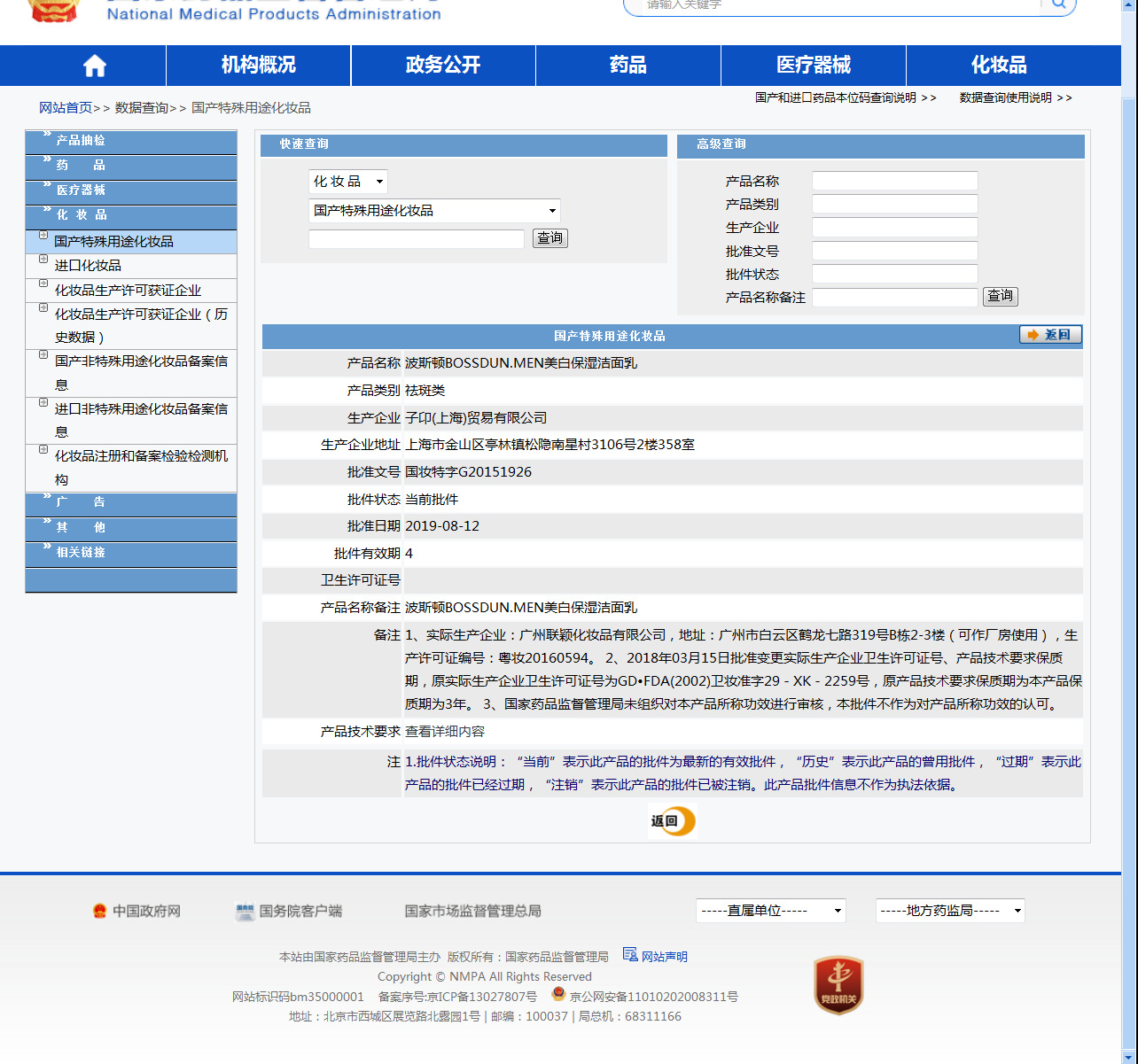The image size is (1138, 1064).
Task: Click the 生产企业 input field
Action: click(x=895, y=228)
